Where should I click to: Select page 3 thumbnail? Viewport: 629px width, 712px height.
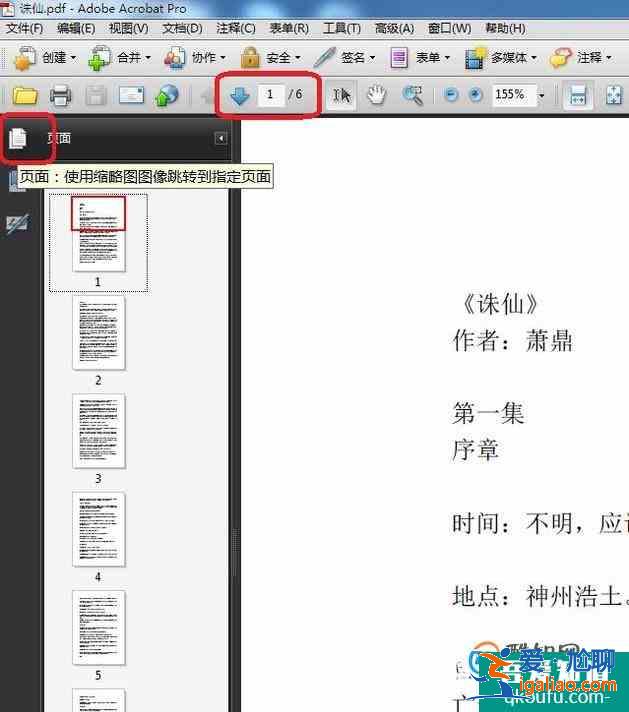(x=99, y=431)
